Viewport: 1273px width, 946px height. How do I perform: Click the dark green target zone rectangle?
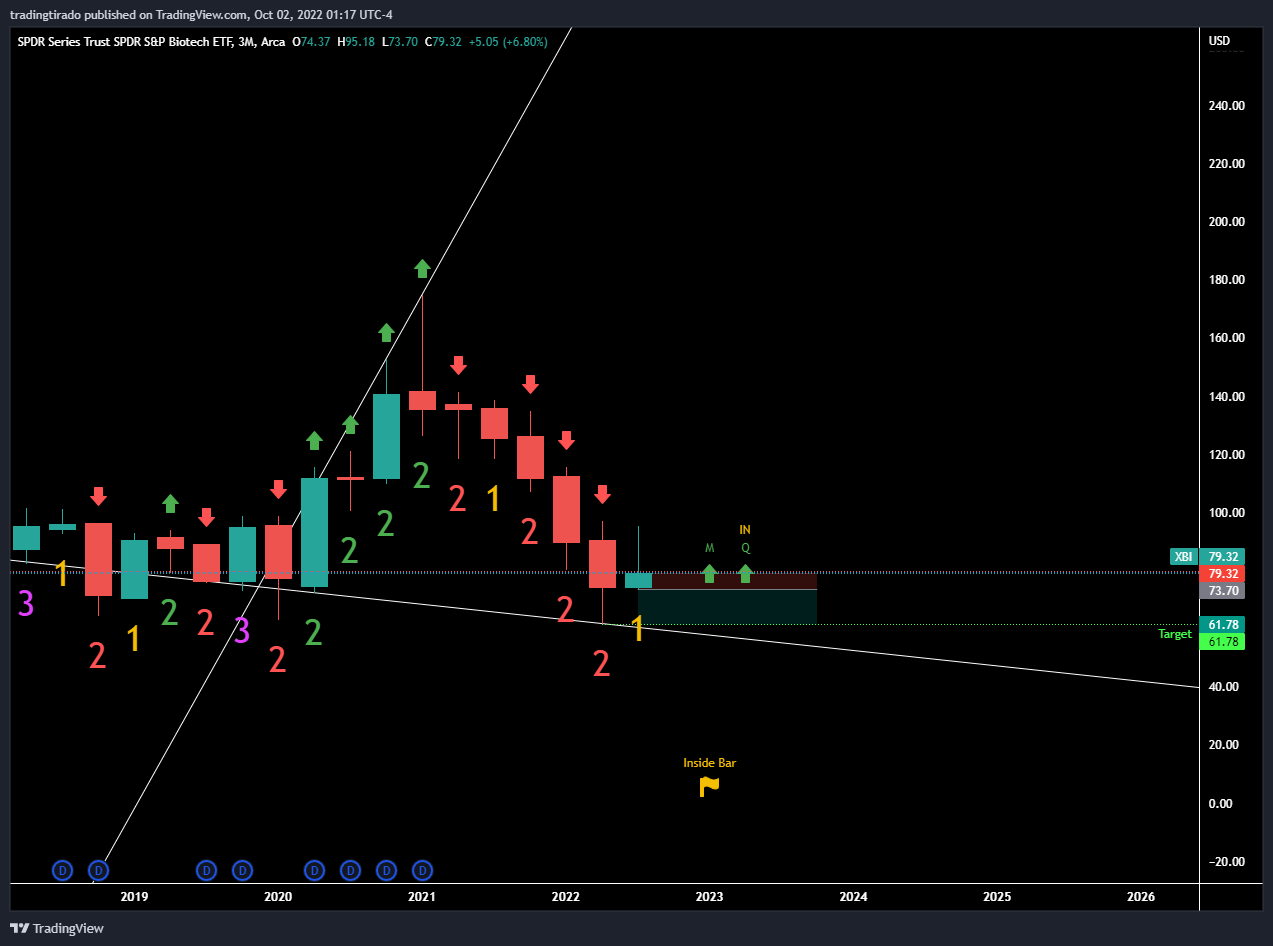click(x=727, y=607)
